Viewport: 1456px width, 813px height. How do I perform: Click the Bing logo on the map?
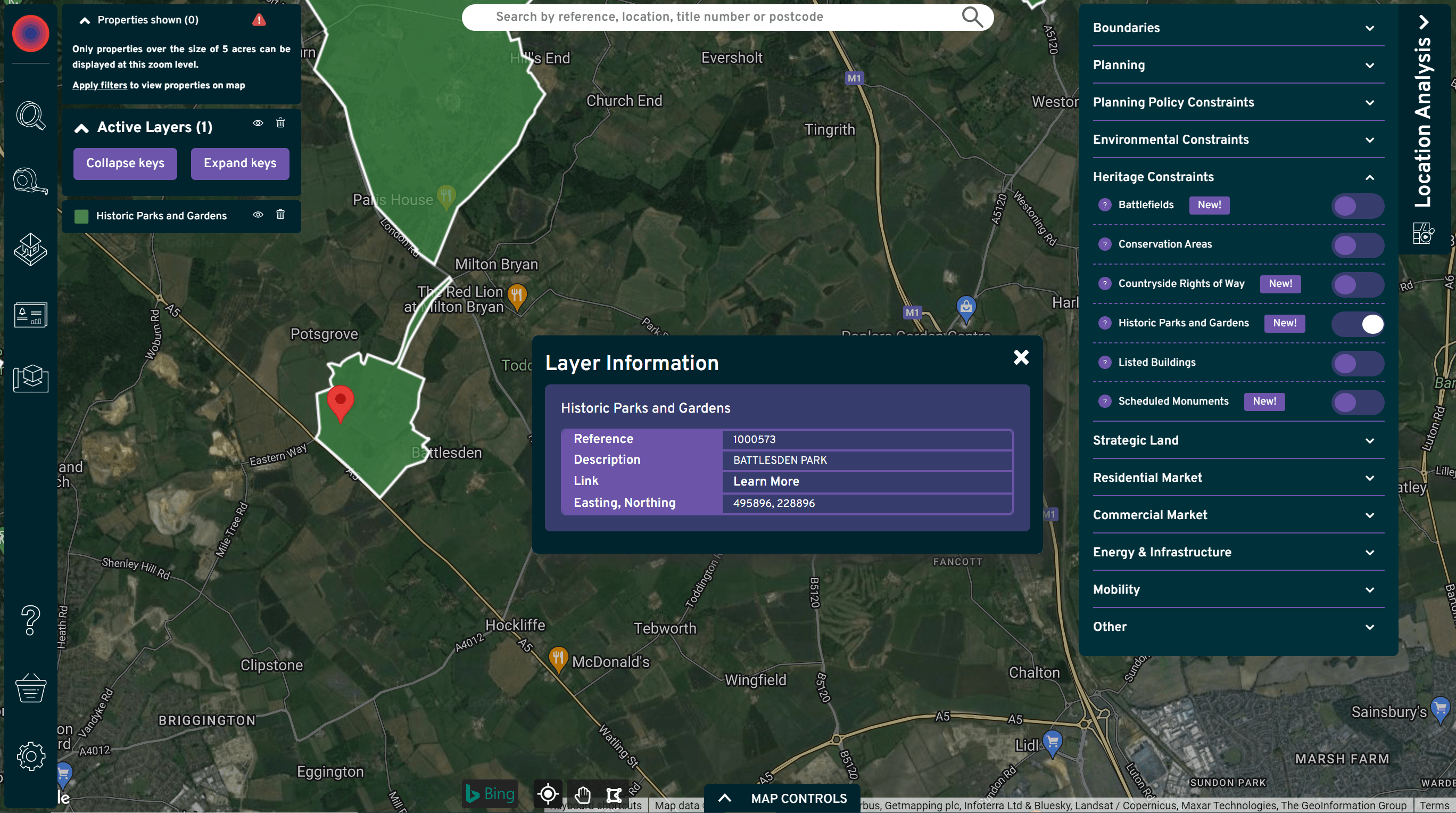click(490, 794)
